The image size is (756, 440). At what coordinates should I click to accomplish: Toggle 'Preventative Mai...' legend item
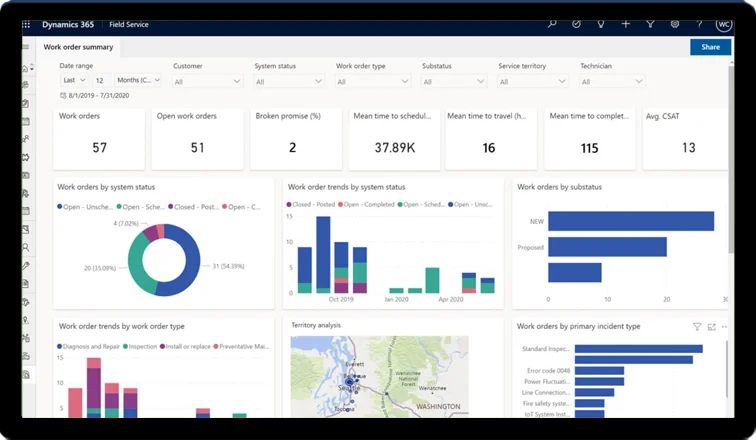[x=241, y=347]
